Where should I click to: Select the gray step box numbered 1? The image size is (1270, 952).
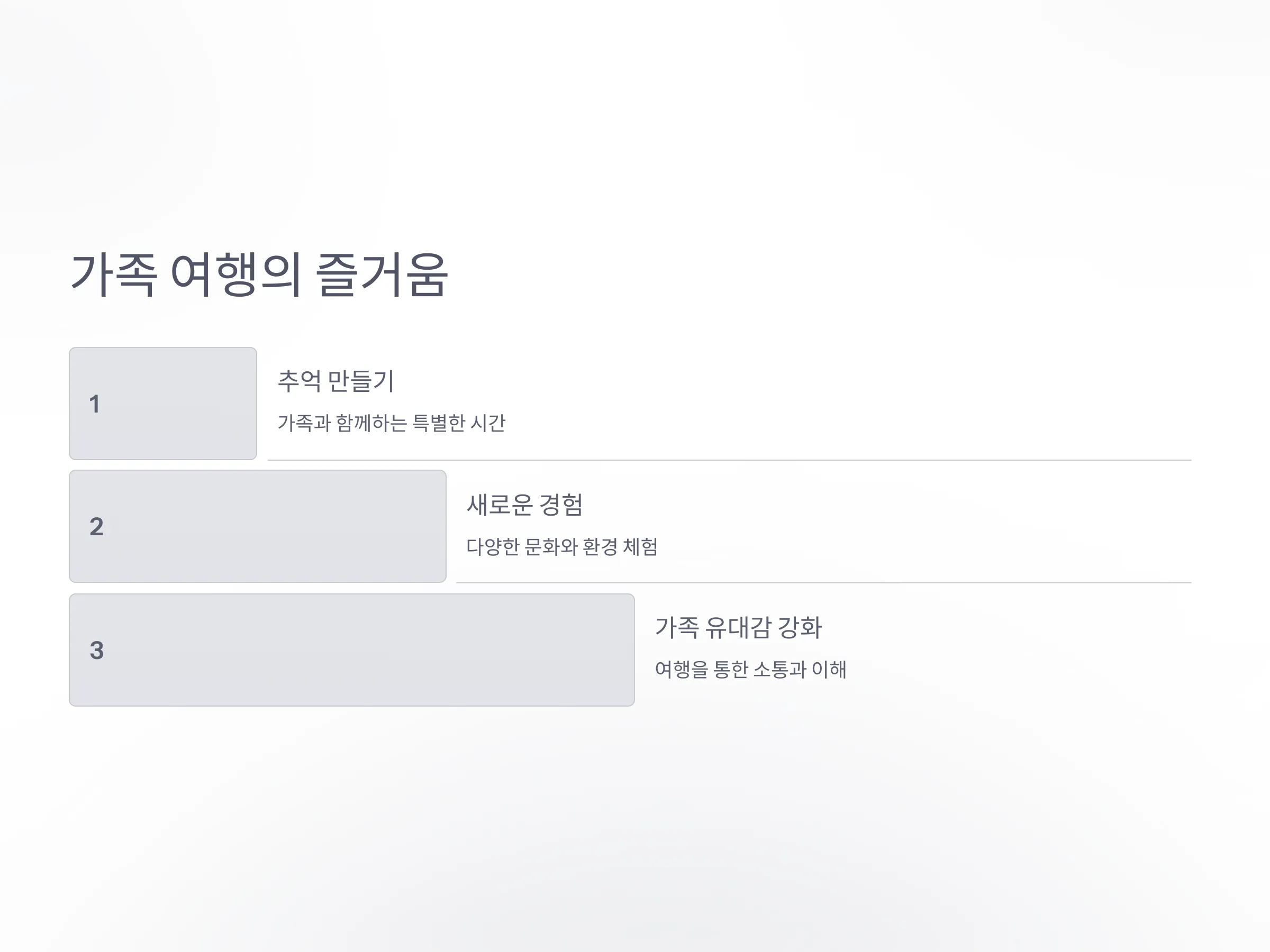coord(163,404)
